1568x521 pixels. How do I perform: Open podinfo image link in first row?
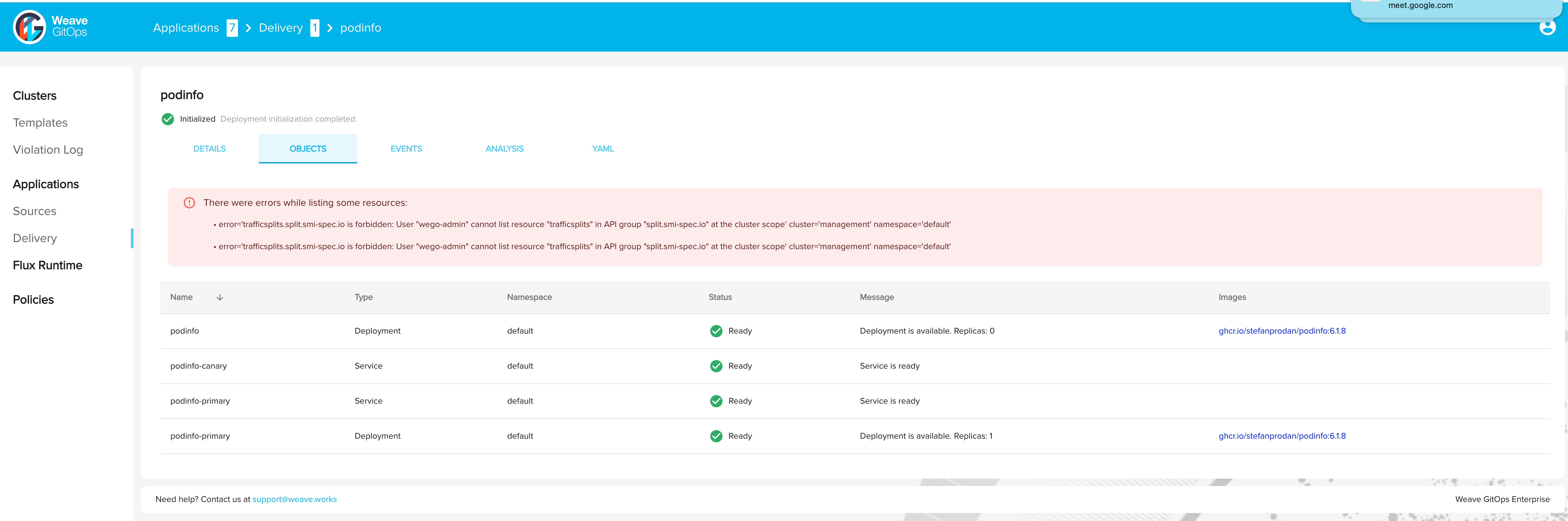(x=1281, y=331)
